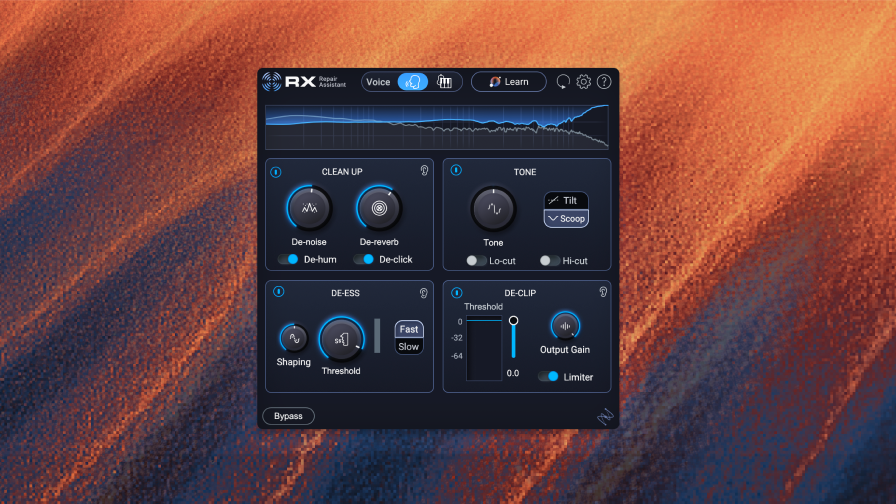Click the Voice label
896x504 pixels.
(378, 82)
